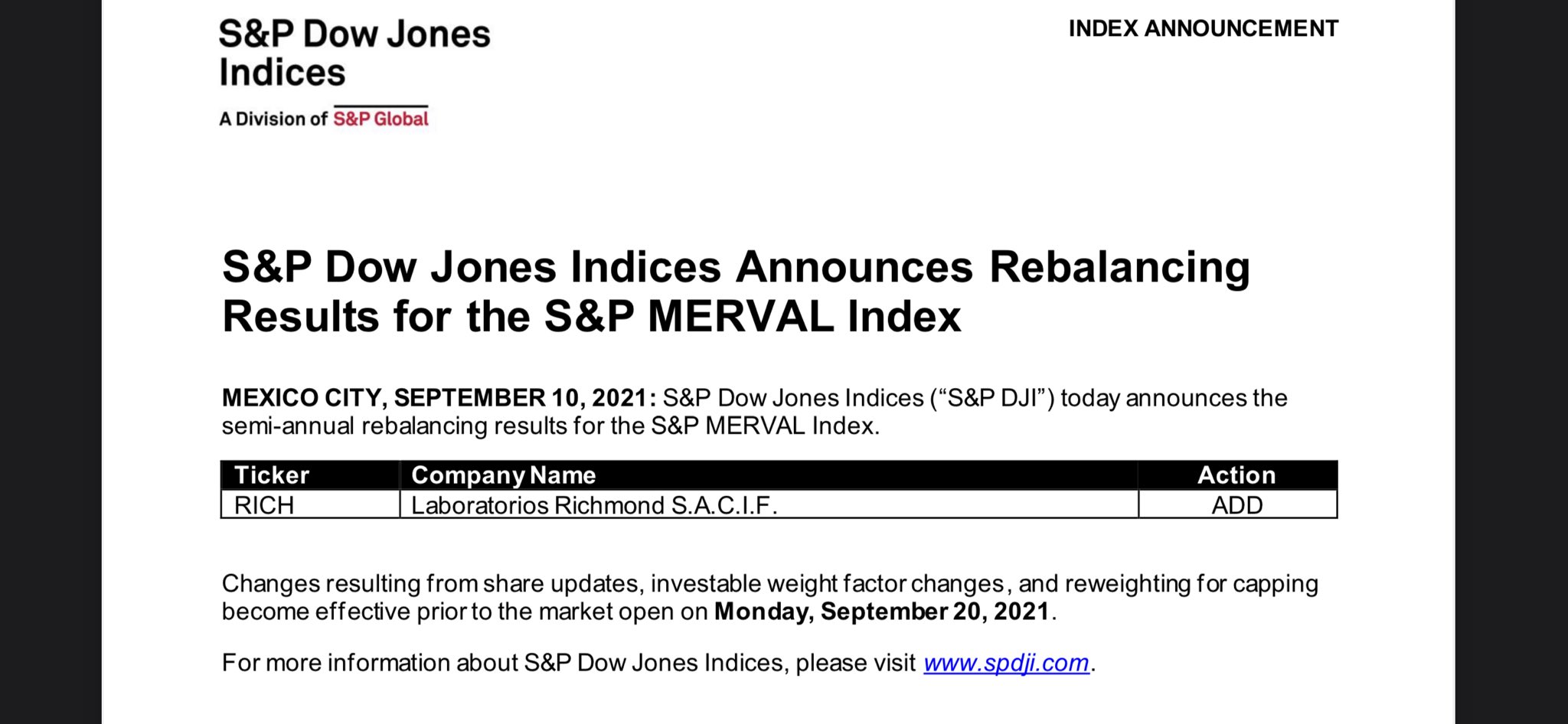
Task: Click the word MERVAL in the headline
Action: point(741,317)
